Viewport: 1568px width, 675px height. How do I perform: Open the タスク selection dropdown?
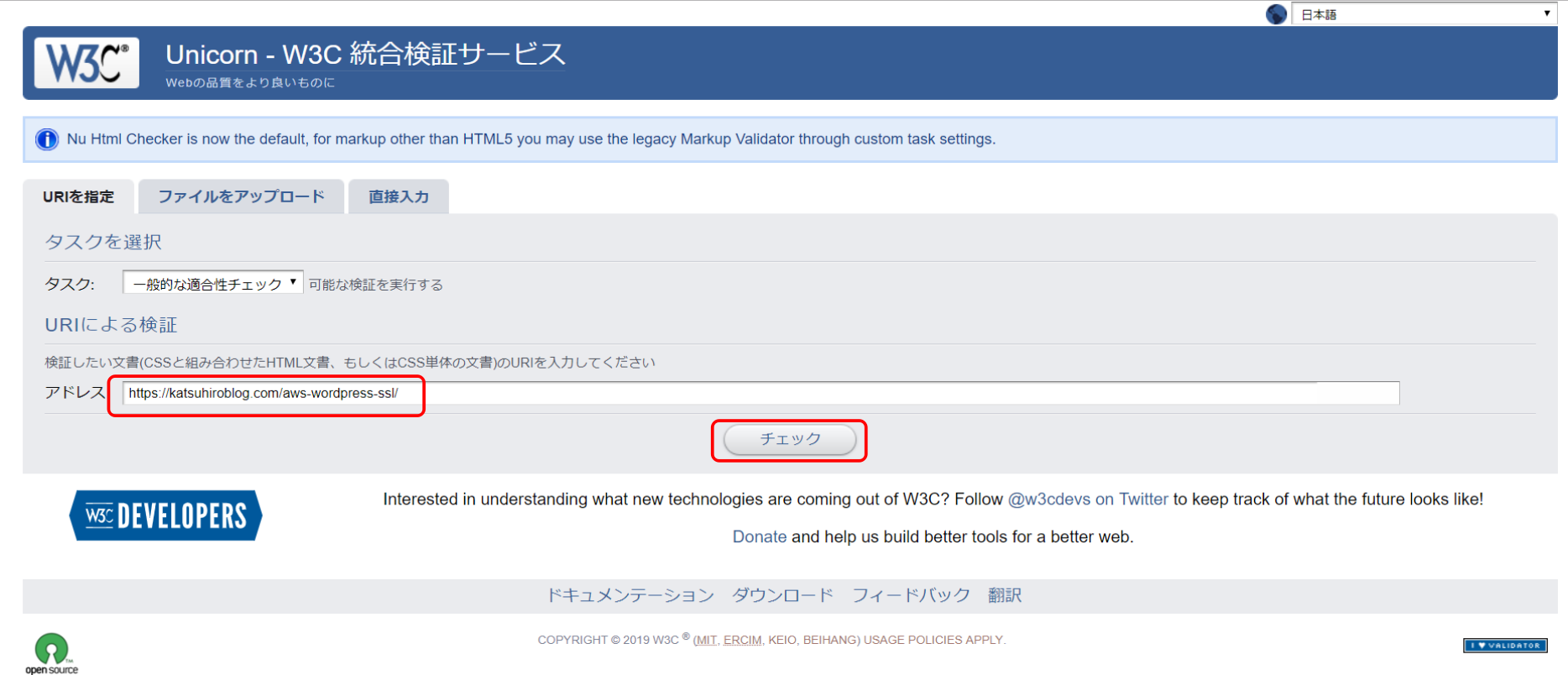[212, 283]
